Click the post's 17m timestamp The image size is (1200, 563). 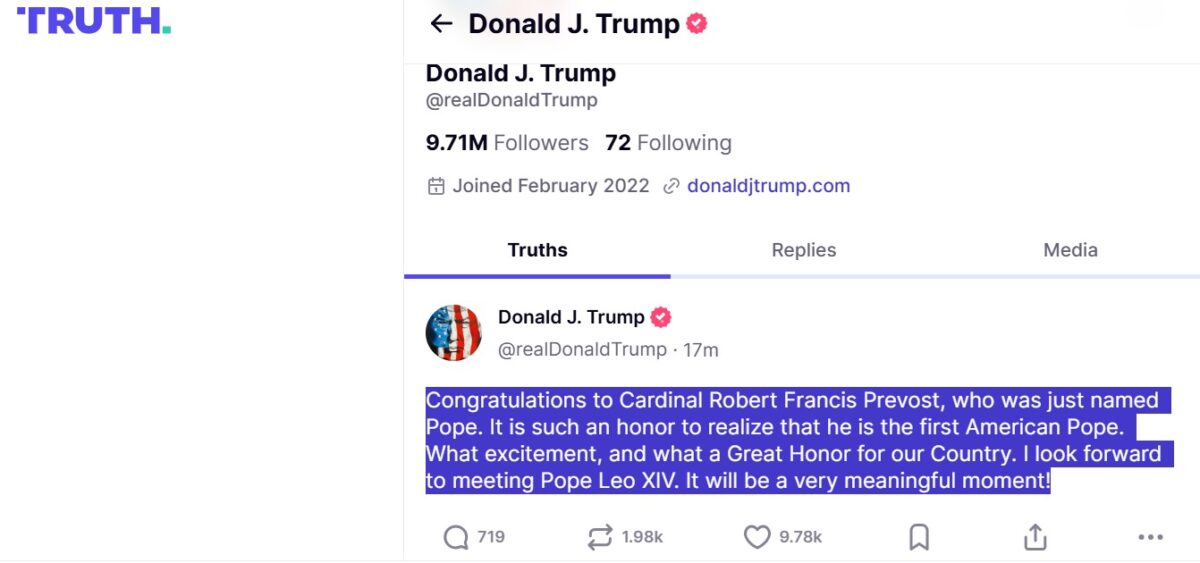click(x=702, y=350)
